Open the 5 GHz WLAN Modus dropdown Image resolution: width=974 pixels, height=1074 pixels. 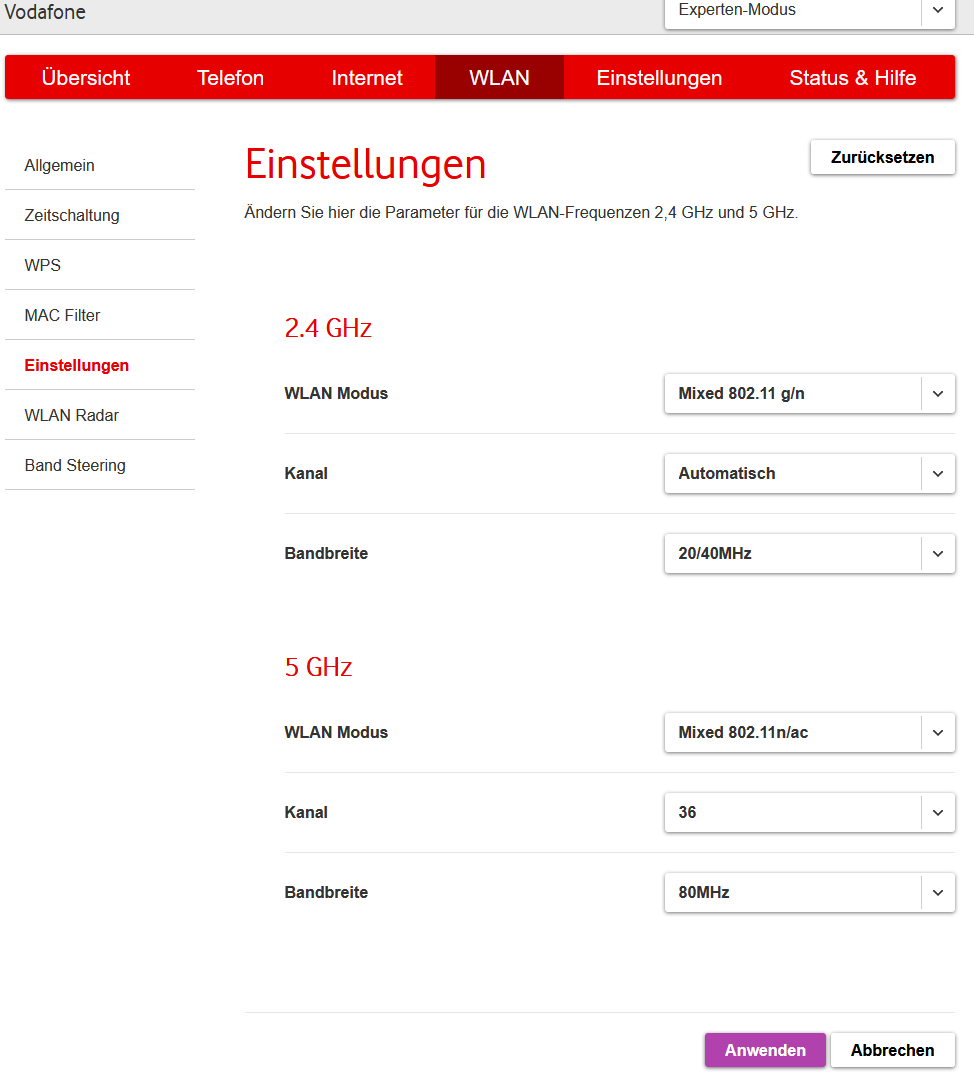pyautogui.click(x=810, y=732)
